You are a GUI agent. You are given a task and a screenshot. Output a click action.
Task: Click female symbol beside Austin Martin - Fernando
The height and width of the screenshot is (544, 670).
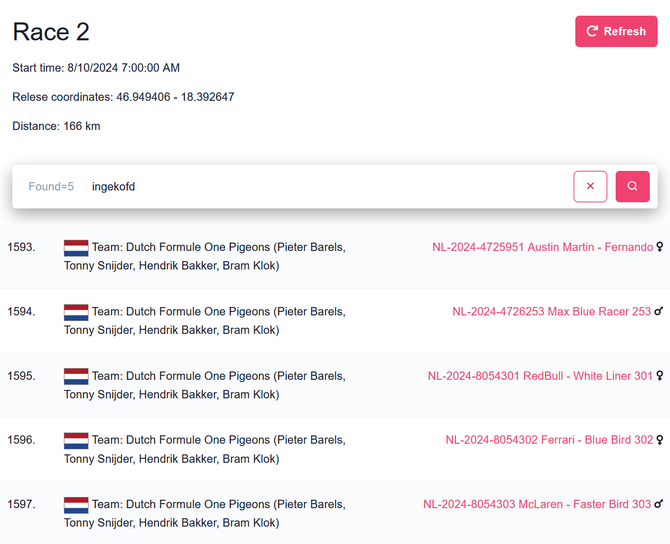point(660,247)
